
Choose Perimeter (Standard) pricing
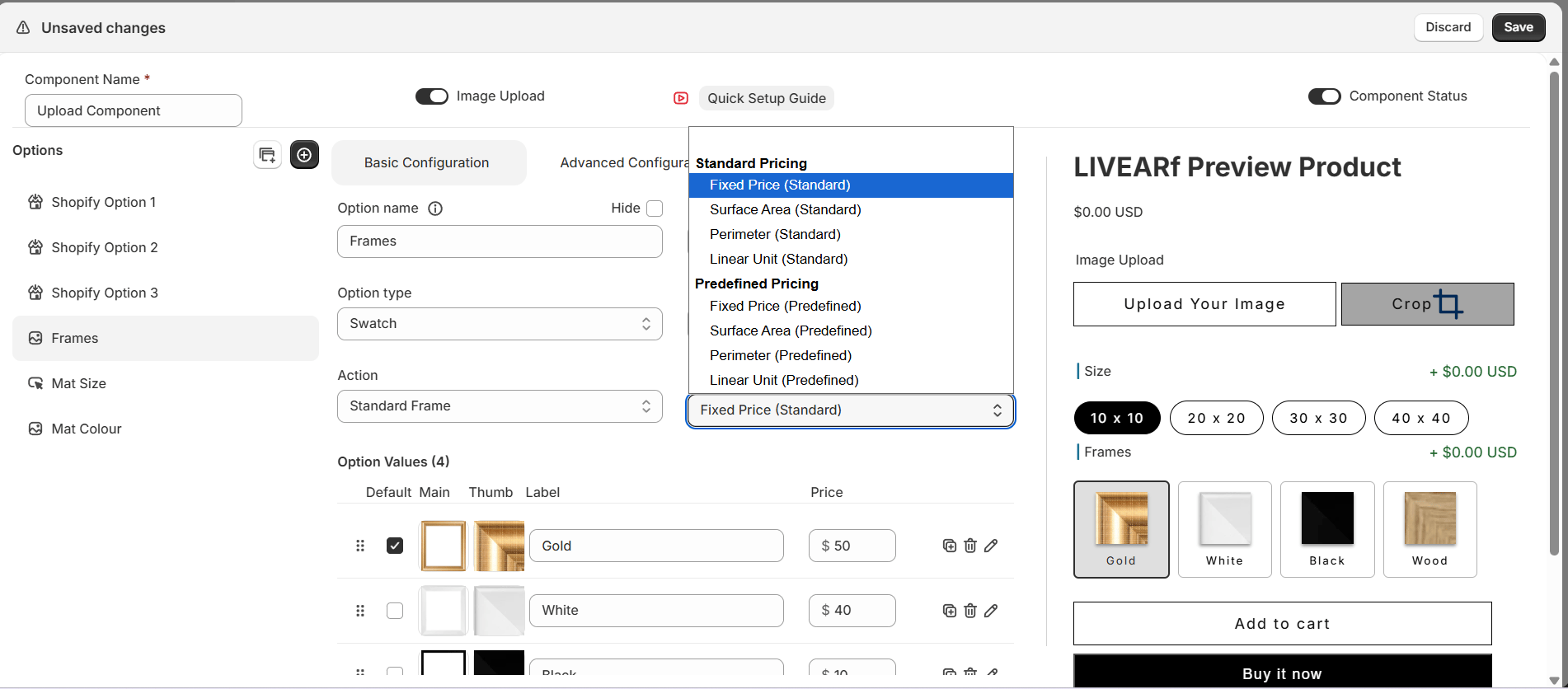[851, 235]
